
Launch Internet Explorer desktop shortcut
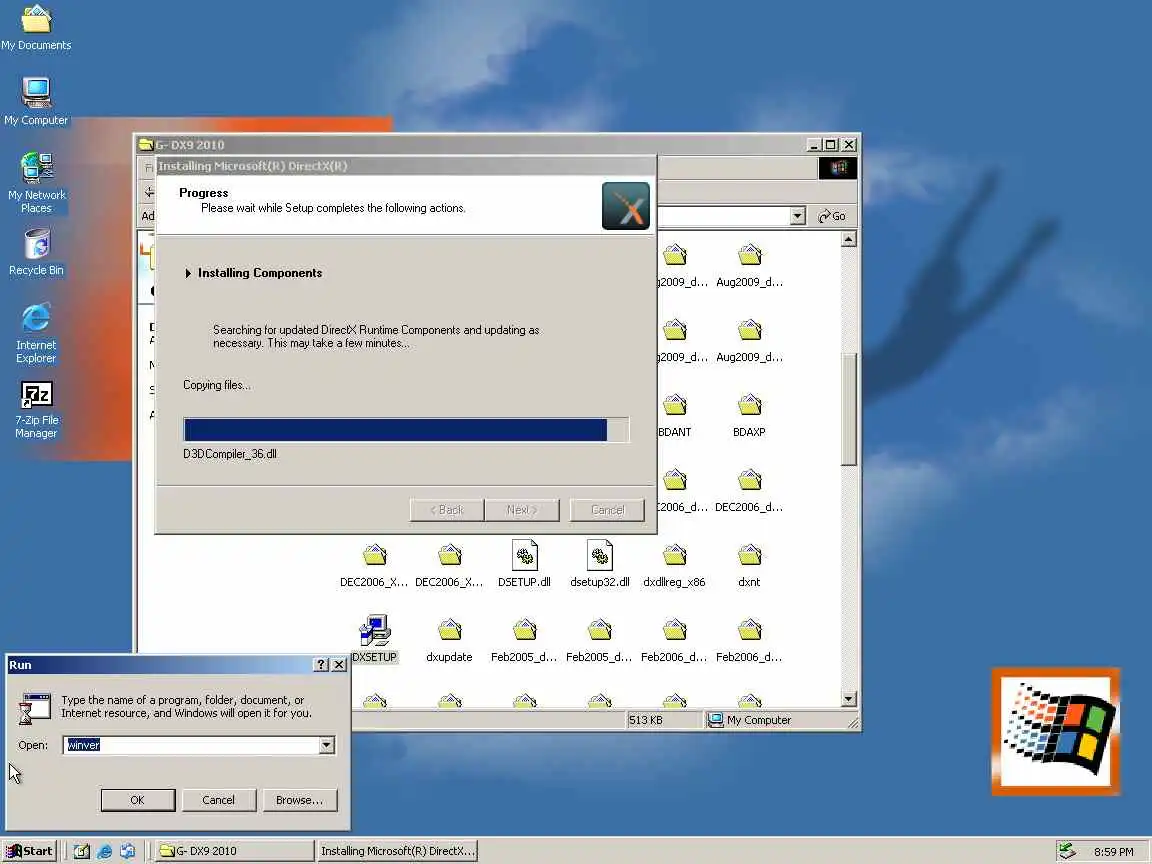coord(36,333)
